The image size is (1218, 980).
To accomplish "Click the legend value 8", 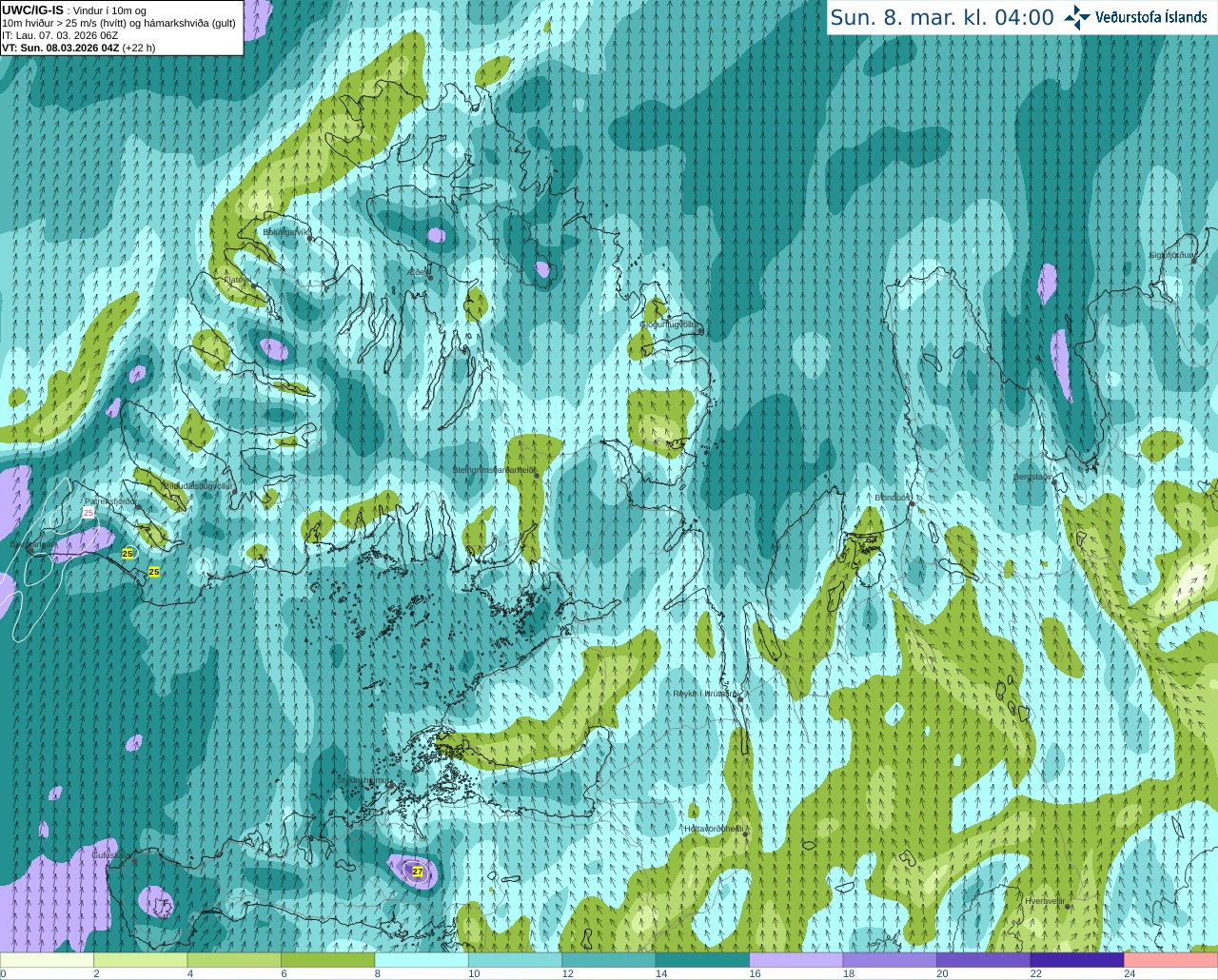I will [378, 973].
